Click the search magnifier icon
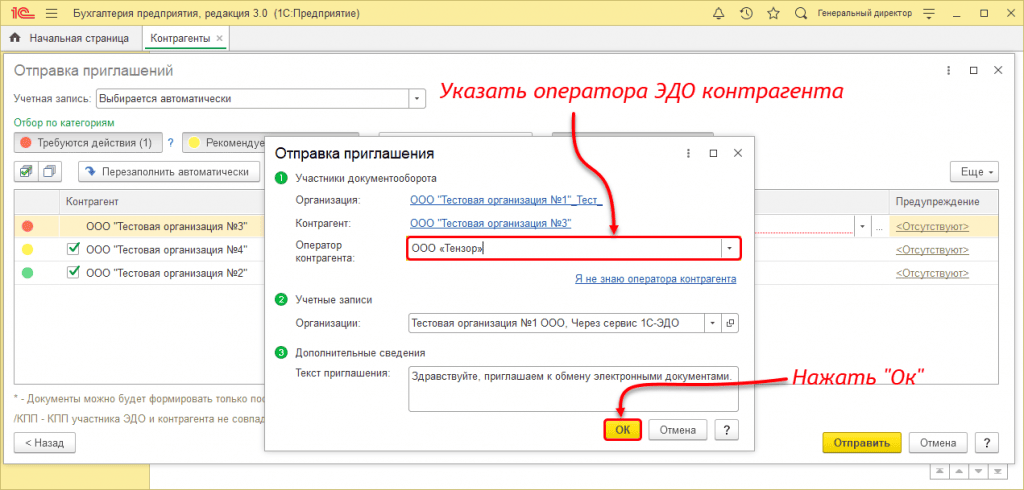Screen dimensions: 1024x490 click(800, 14)
